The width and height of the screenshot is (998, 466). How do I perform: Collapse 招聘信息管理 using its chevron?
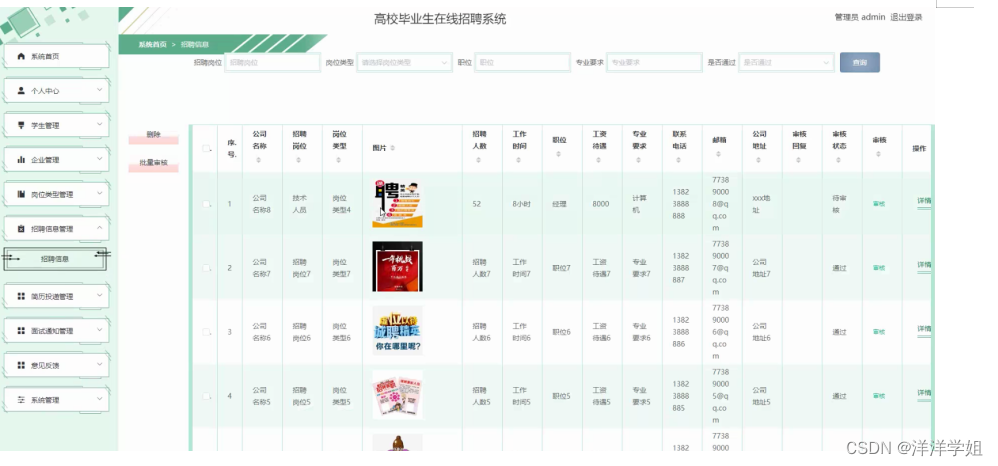99,228
